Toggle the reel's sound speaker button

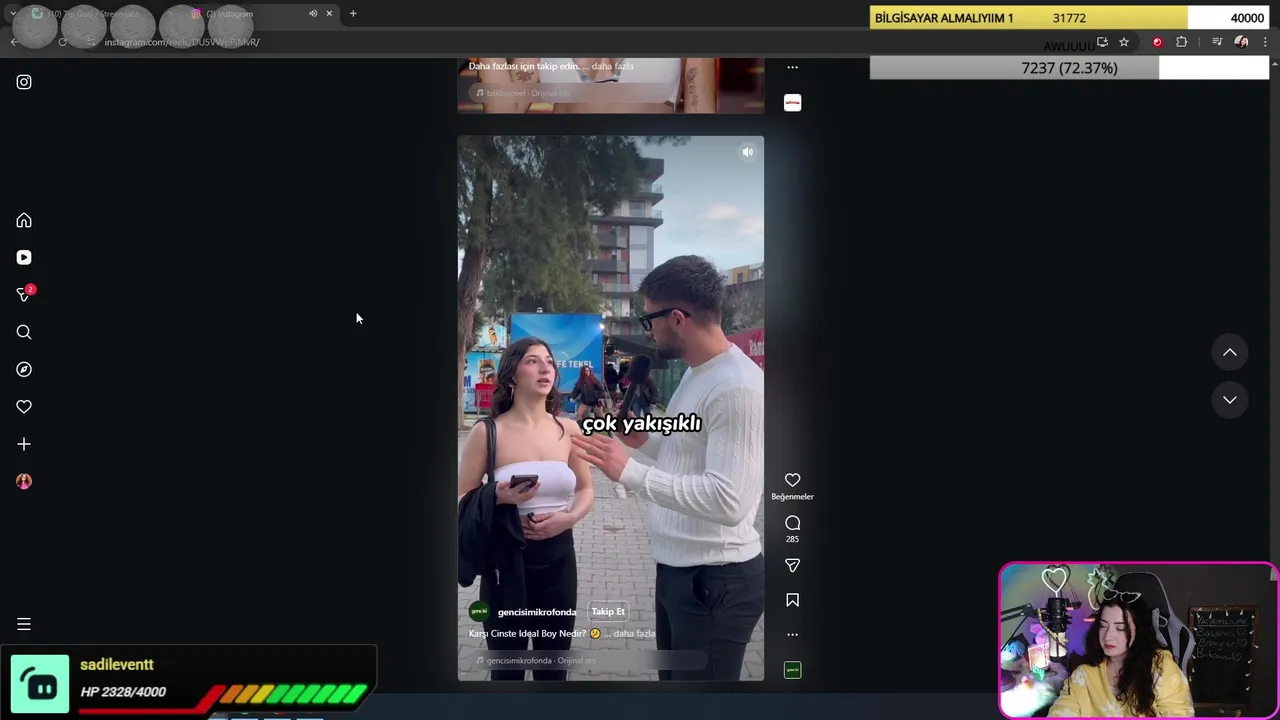pos(747,152)
